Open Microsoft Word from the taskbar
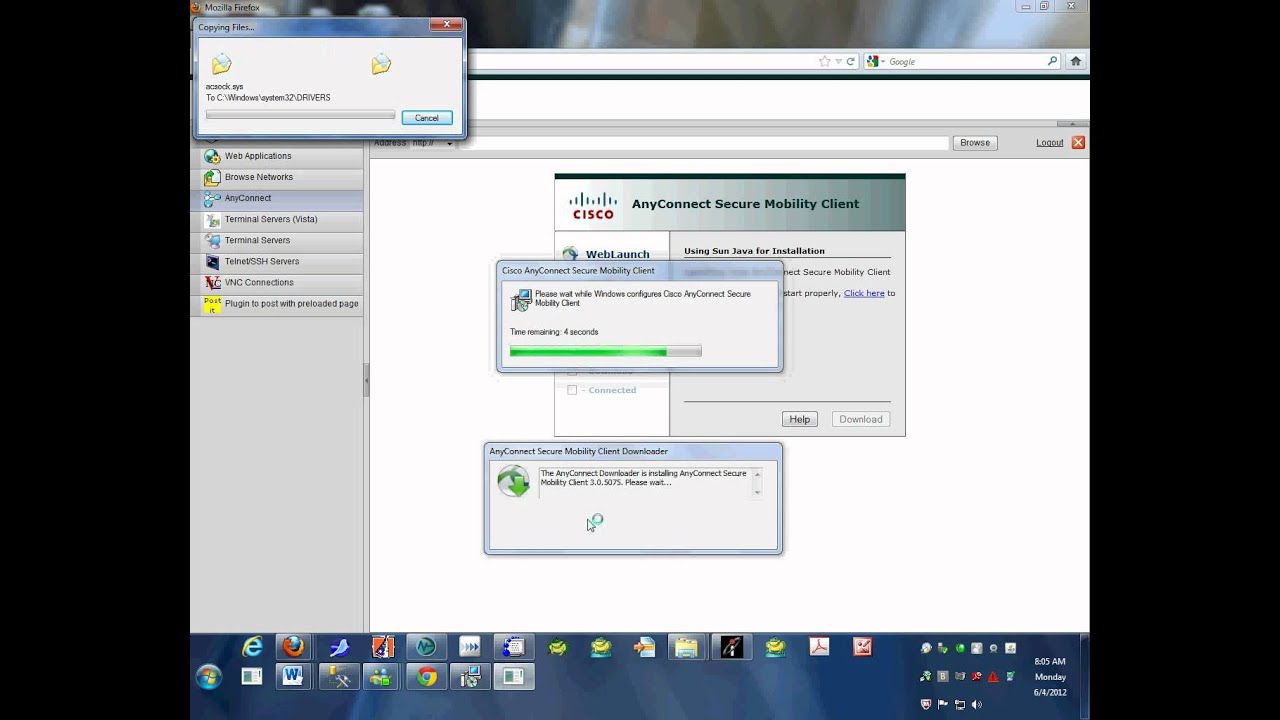Screen dimensions: 1280x720 click(x=293, y=677)
